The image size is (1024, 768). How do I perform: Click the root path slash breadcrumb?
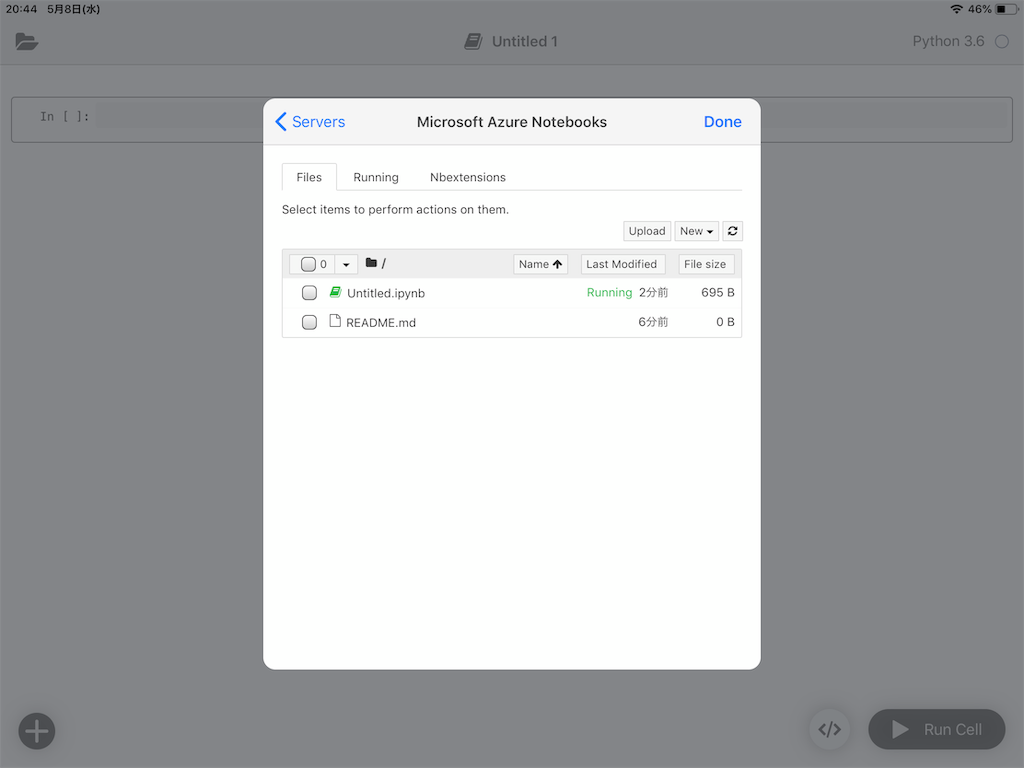click(x=384, y=263)
